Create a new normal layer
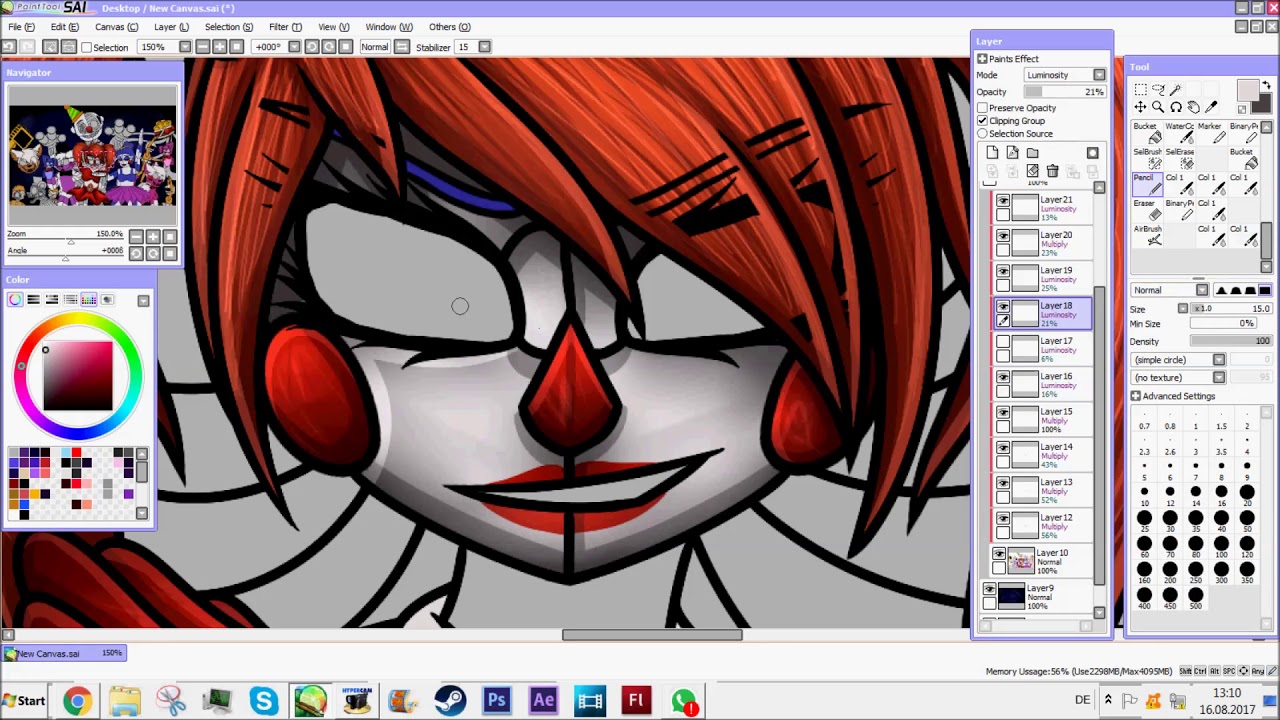This screenshot has height=720, width=1280. pos(992,153)
